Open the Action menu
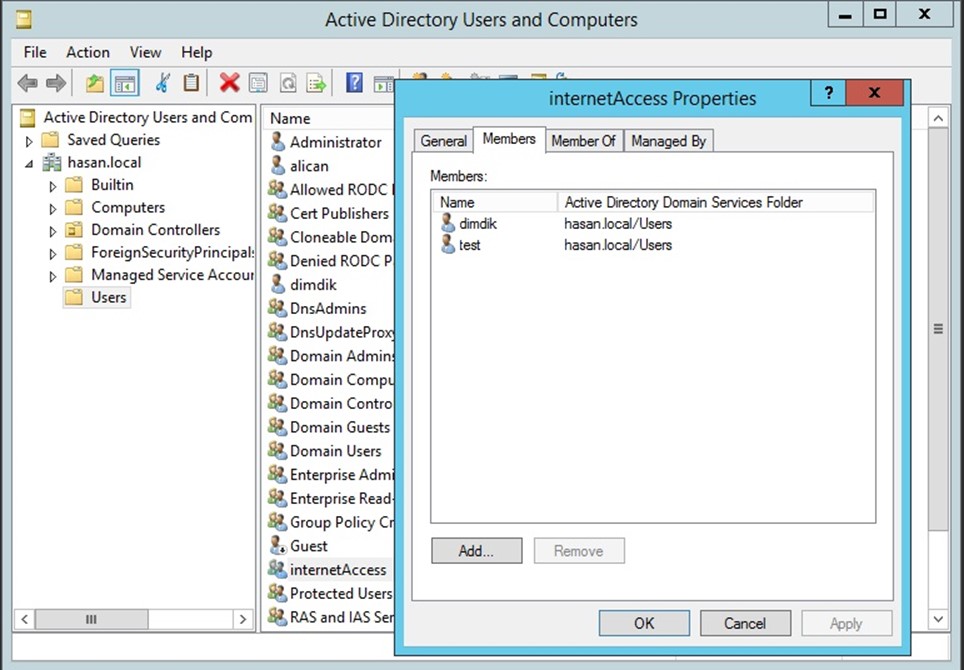The image size is (964, 670). [x=88, y=52]
